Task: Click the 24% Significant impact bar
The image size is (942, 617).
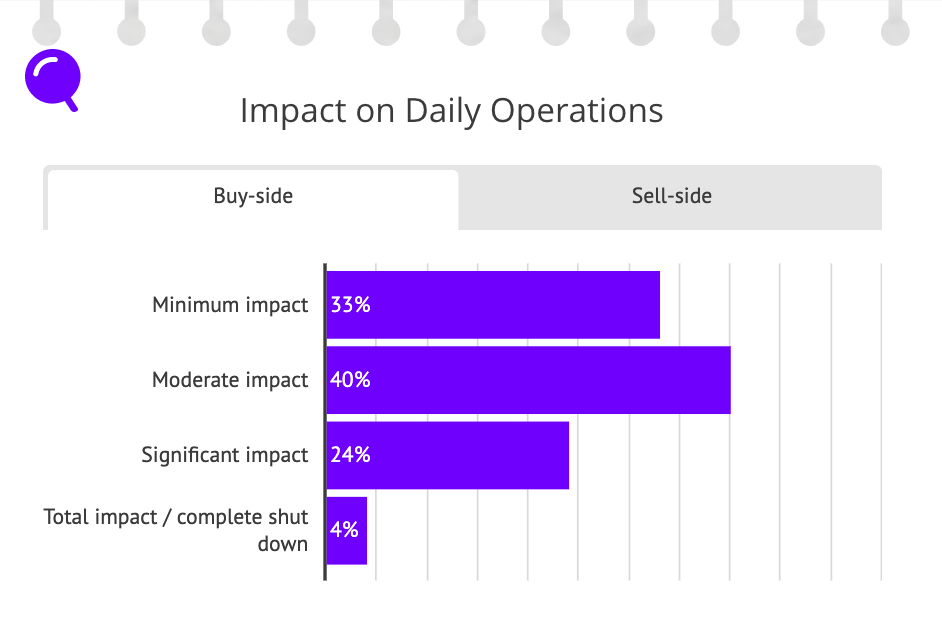Action: (x=448, y=455)
